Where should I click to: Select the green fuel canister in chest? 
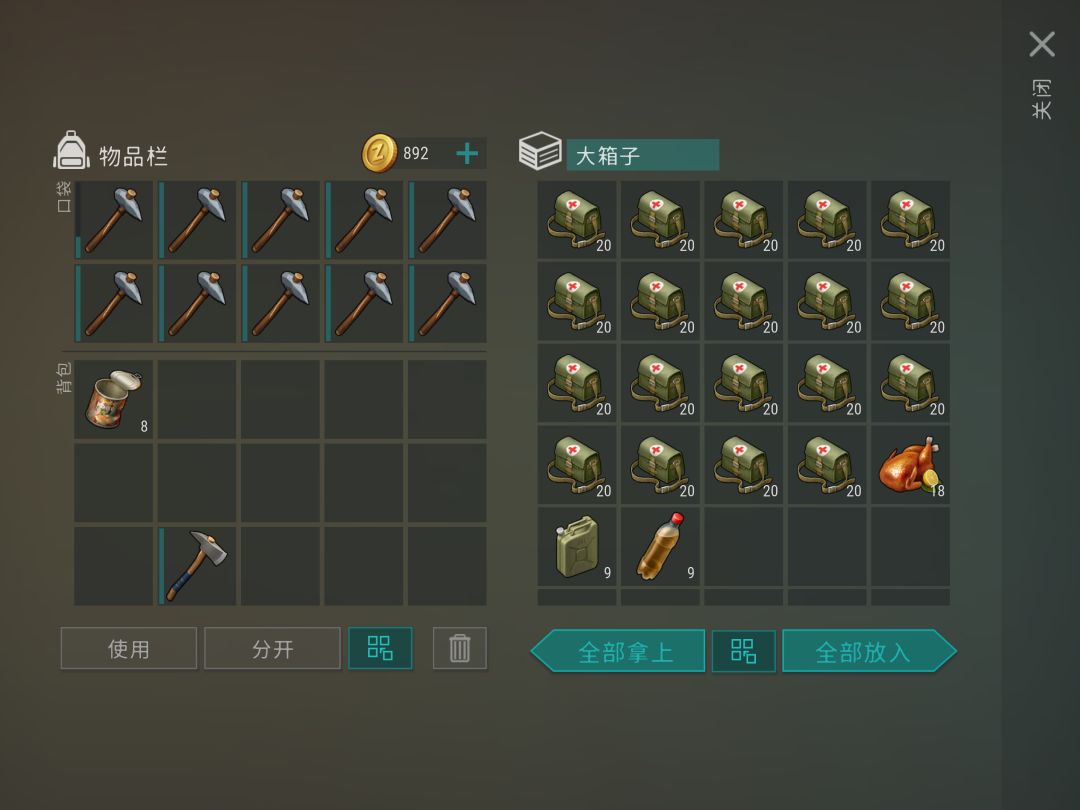click(577, 547)
